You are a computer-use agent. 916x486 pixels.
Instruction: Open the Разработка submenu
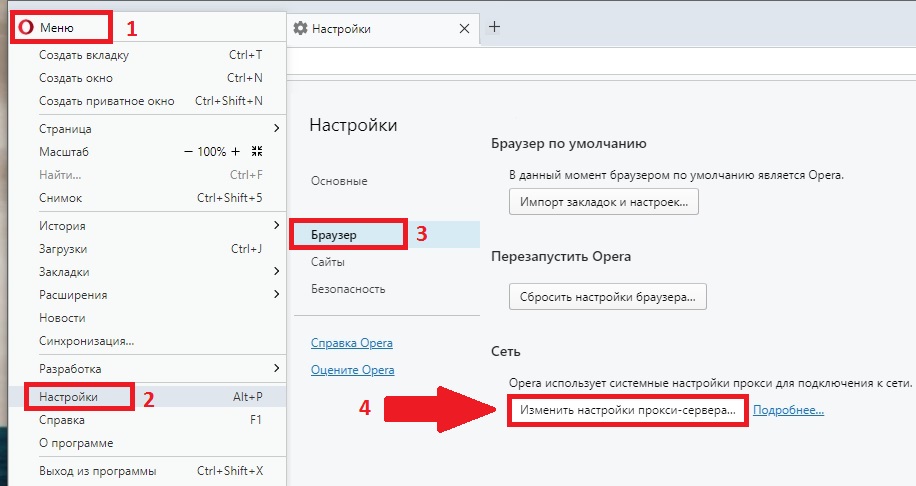pyautogui.click(x=276, y=369)
